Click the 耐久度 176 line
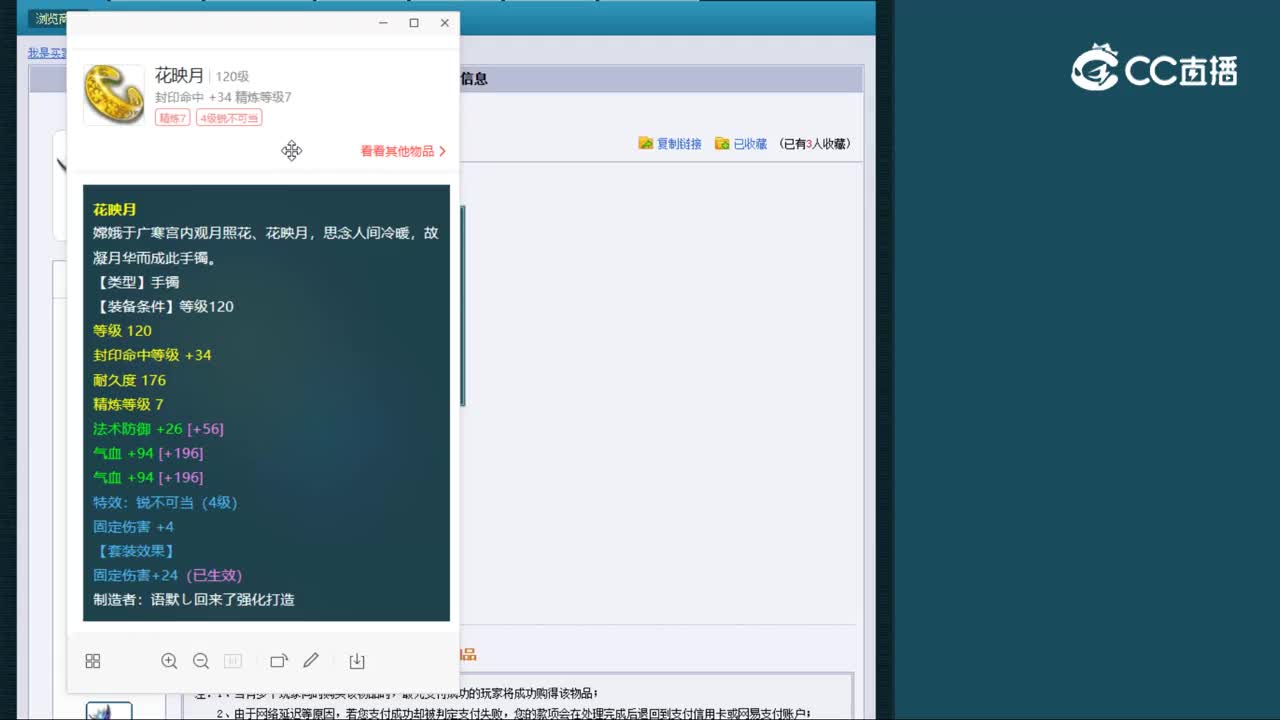Screen dimensions: 1280x720 pyautogui.click(x=129, y=380)
